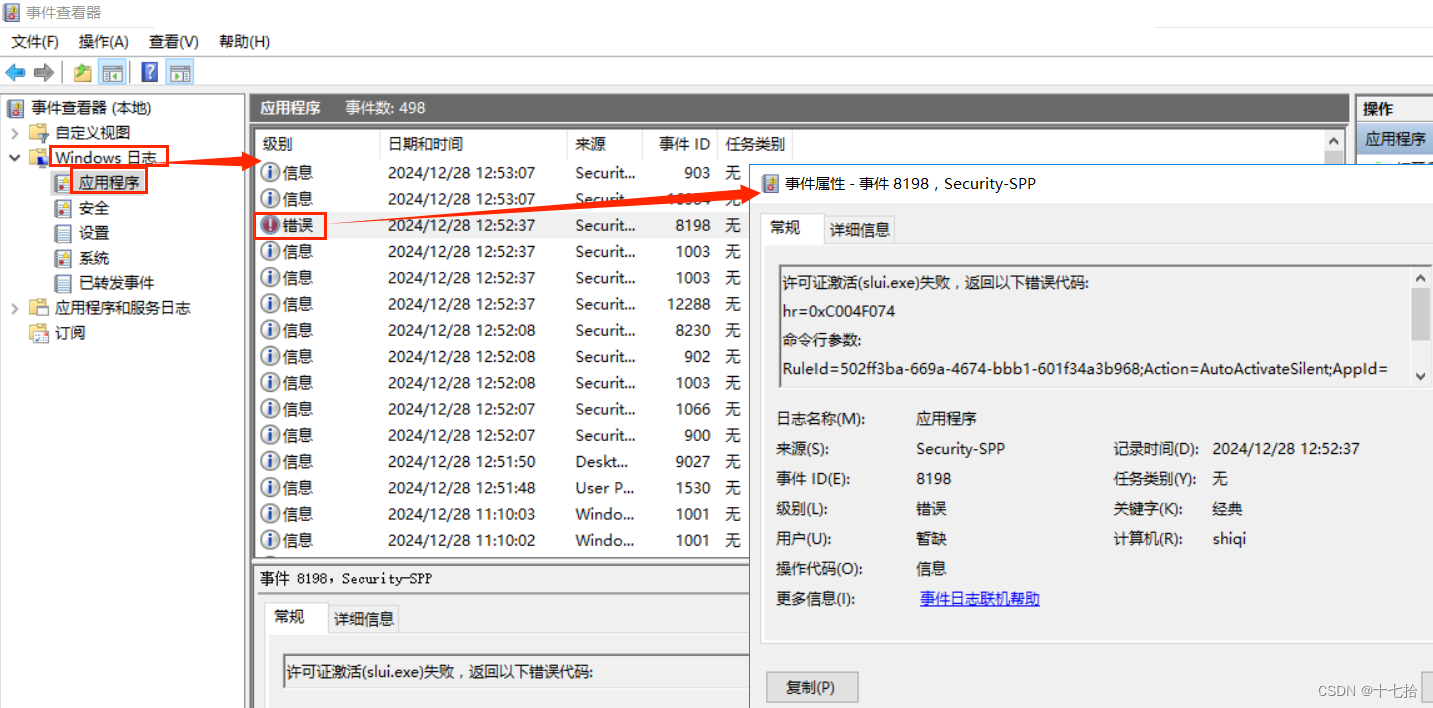Toggle the action pane visibility
The width and height of the screenshot is (1433, 708).
click(x=180, y=71)
